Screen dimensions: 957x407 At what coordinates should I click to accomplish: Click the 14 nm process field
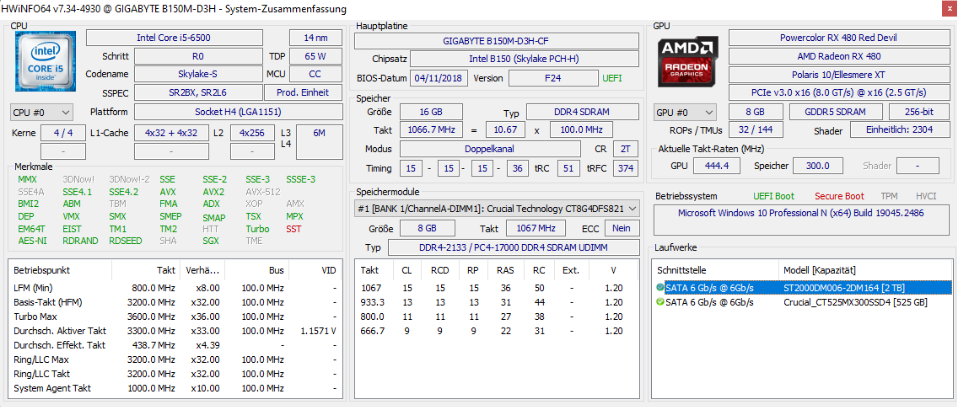click(x=316, y=38)
